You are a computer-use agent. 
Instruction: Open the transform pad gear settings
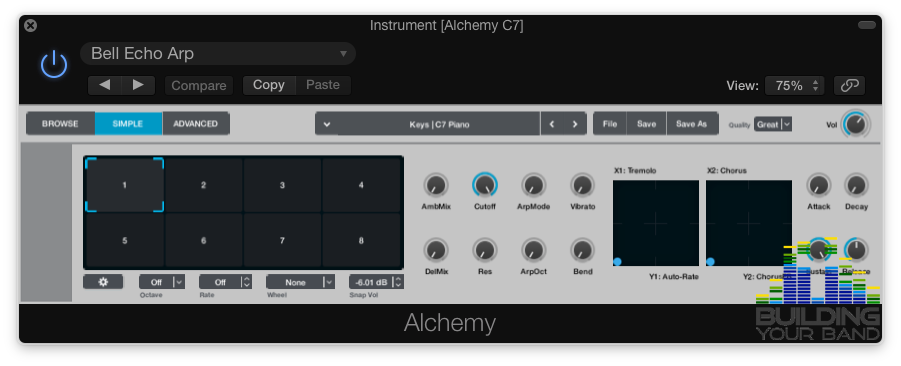point(103,282)
